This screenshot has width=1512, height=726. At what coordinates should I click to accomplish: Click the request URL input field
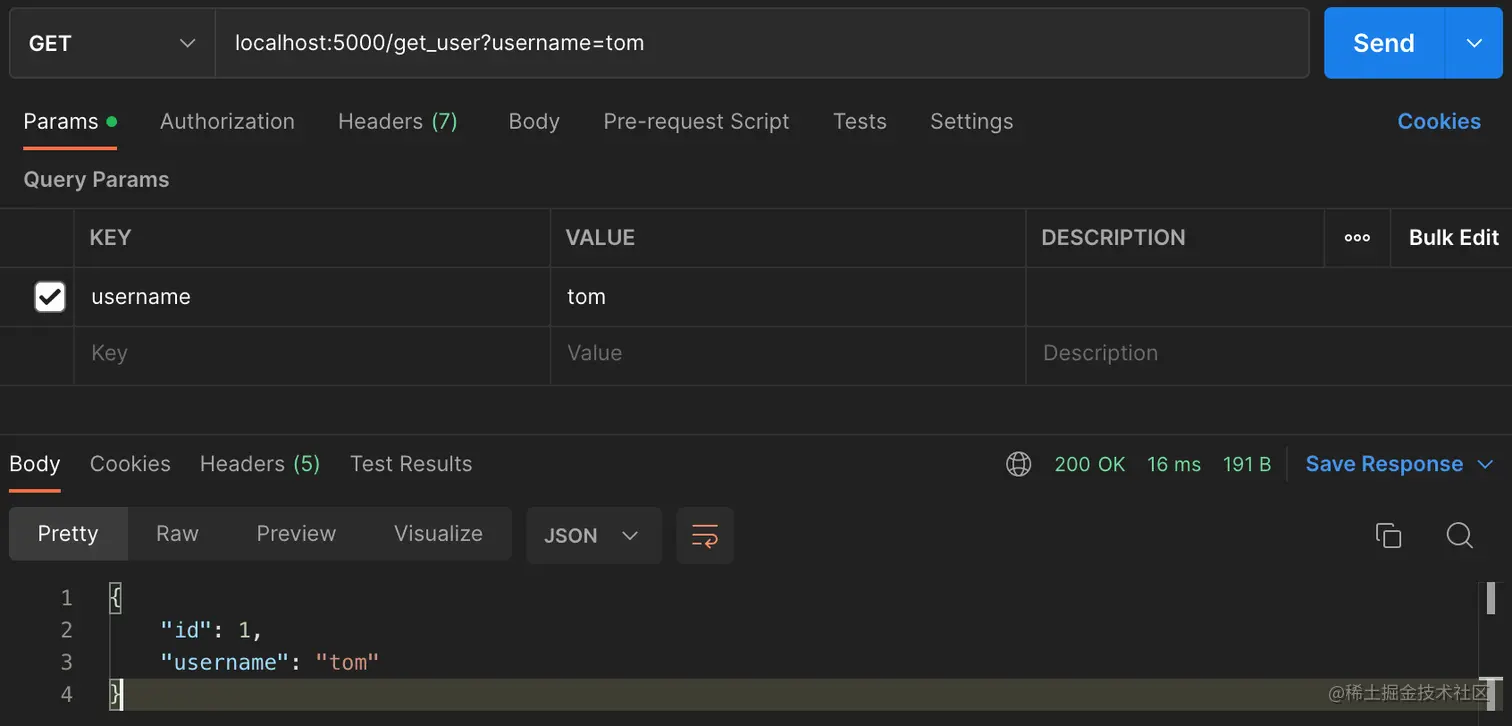[760, 43]
